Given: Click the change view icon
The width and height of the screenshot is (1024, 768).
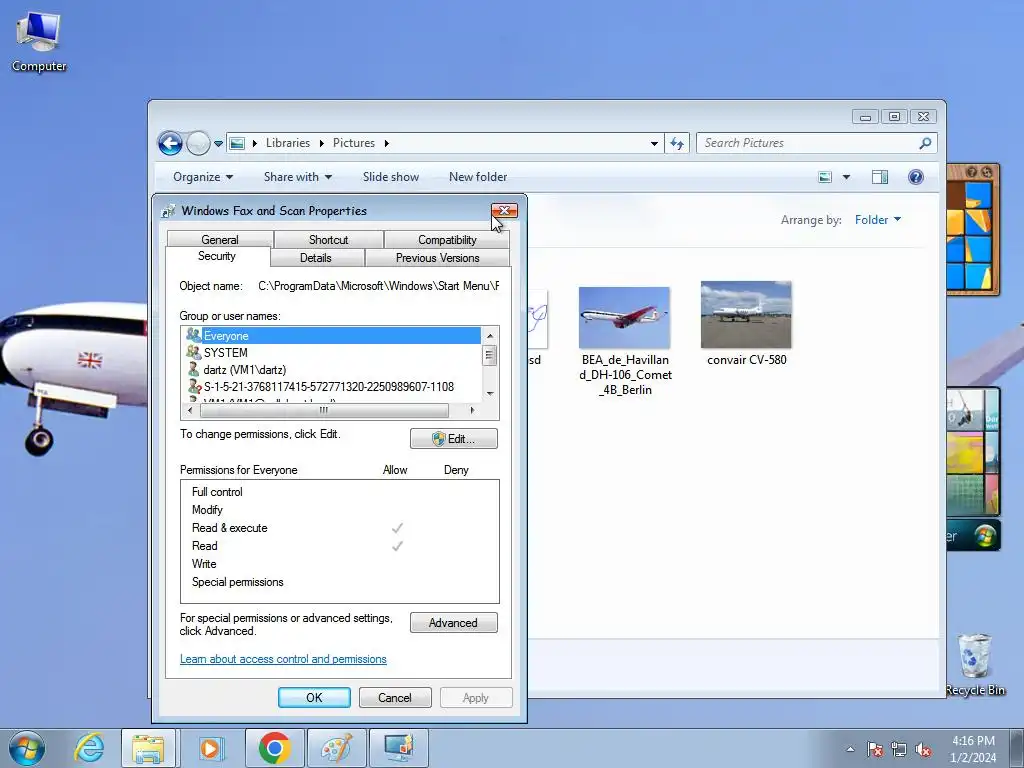Looking at the screenshot, I should coord(825,177).
